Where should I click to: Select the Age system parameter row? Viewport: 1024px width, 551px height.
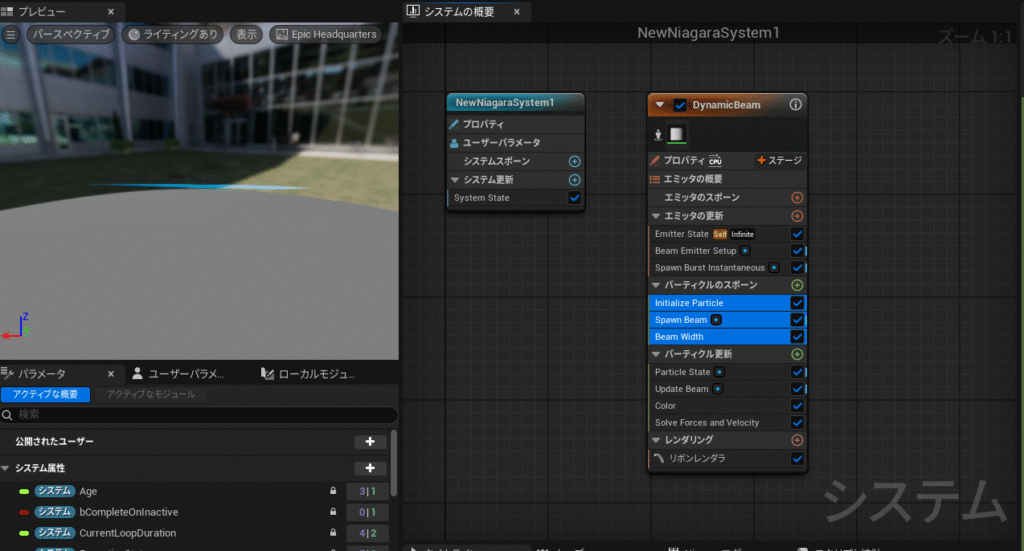point(194,491)
